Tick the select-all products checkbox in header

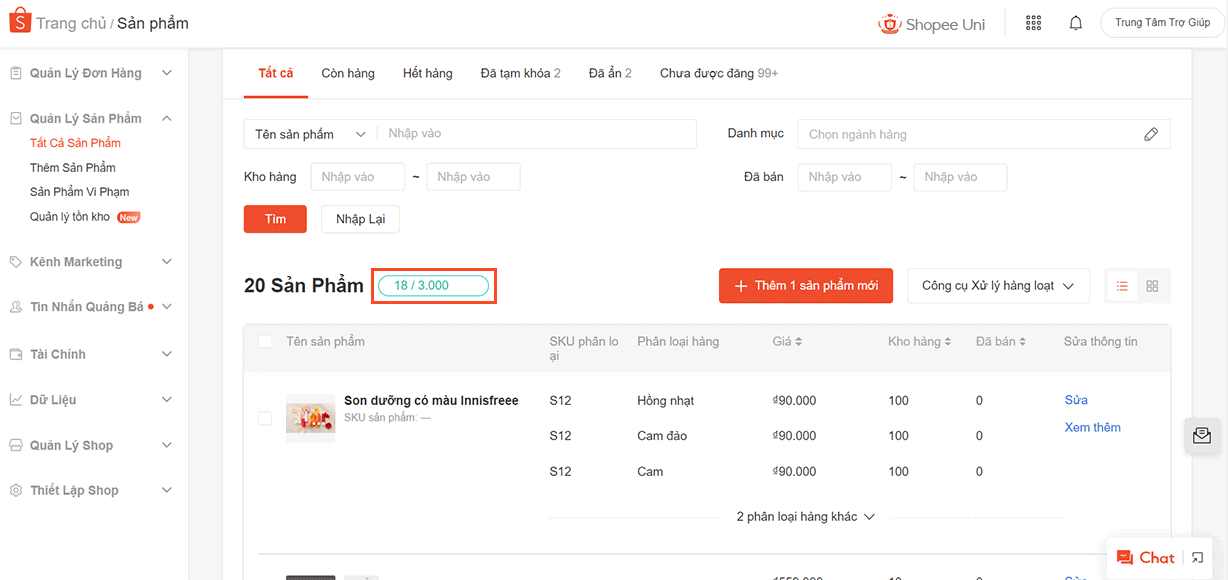265,342
